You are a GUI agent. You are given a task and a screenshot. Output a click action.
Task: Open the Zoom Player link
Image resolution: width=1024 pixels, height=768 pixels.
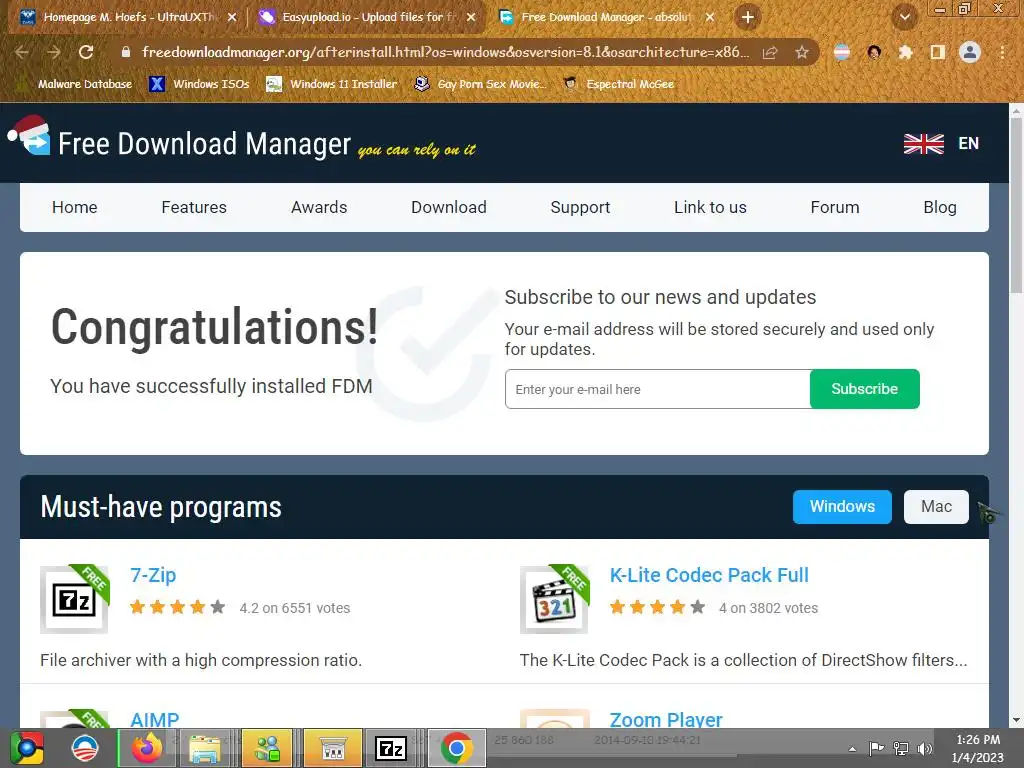[x=666, y=720]
